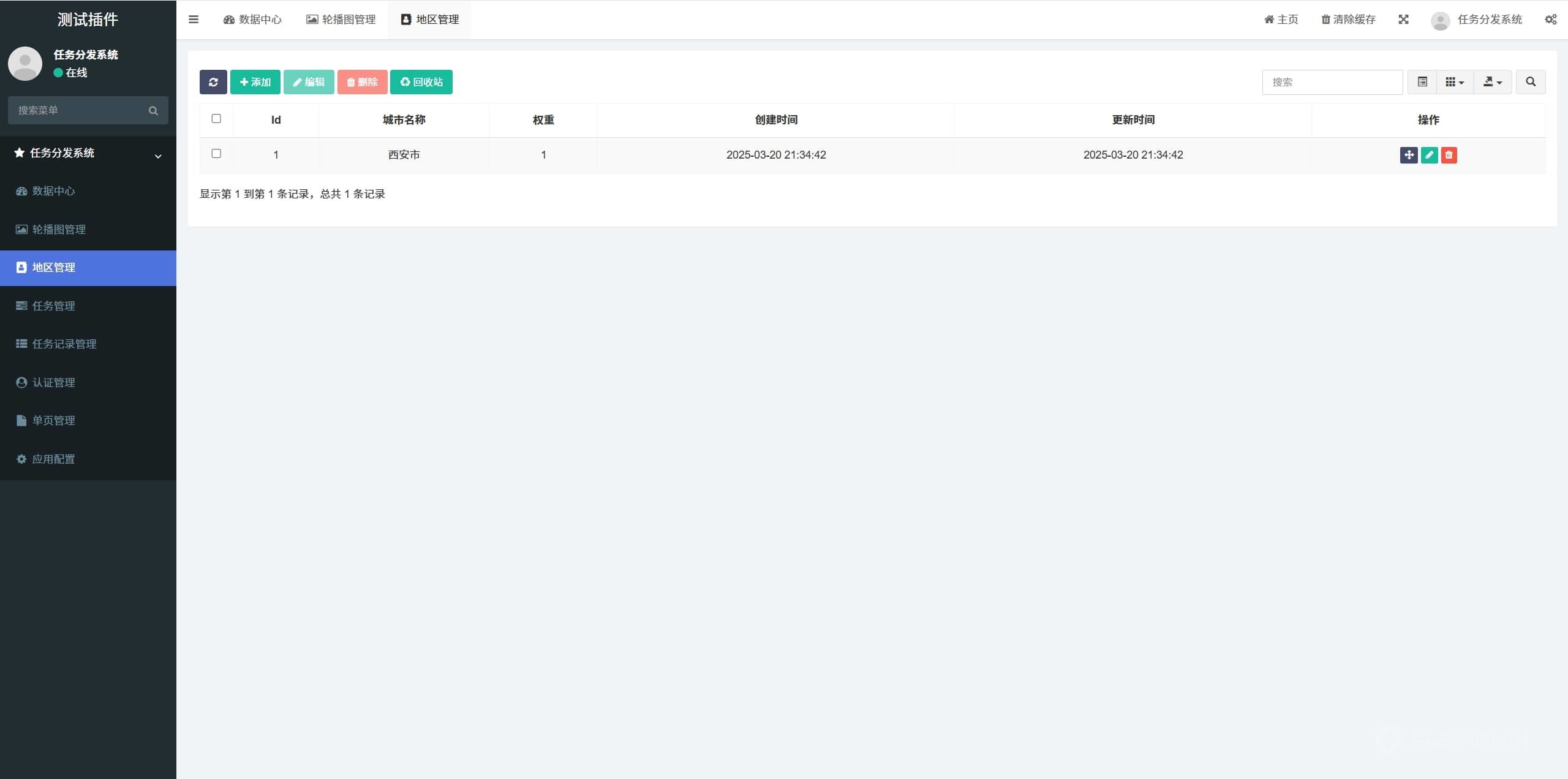Click the drag-sort move icon in row 1
The height and width of the screenshot is (779, 1568).
(1408, 155)
